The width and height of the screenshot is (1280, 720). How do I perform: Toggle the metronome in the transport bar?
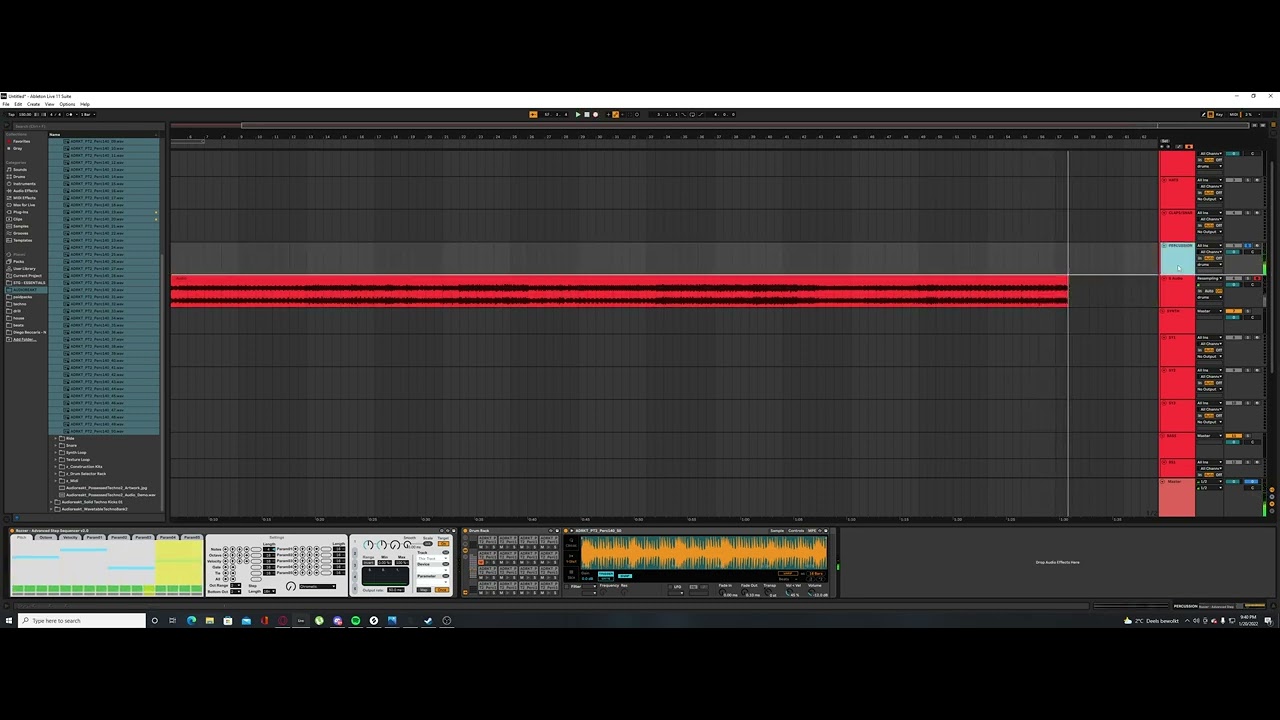(x=69, y=115)
